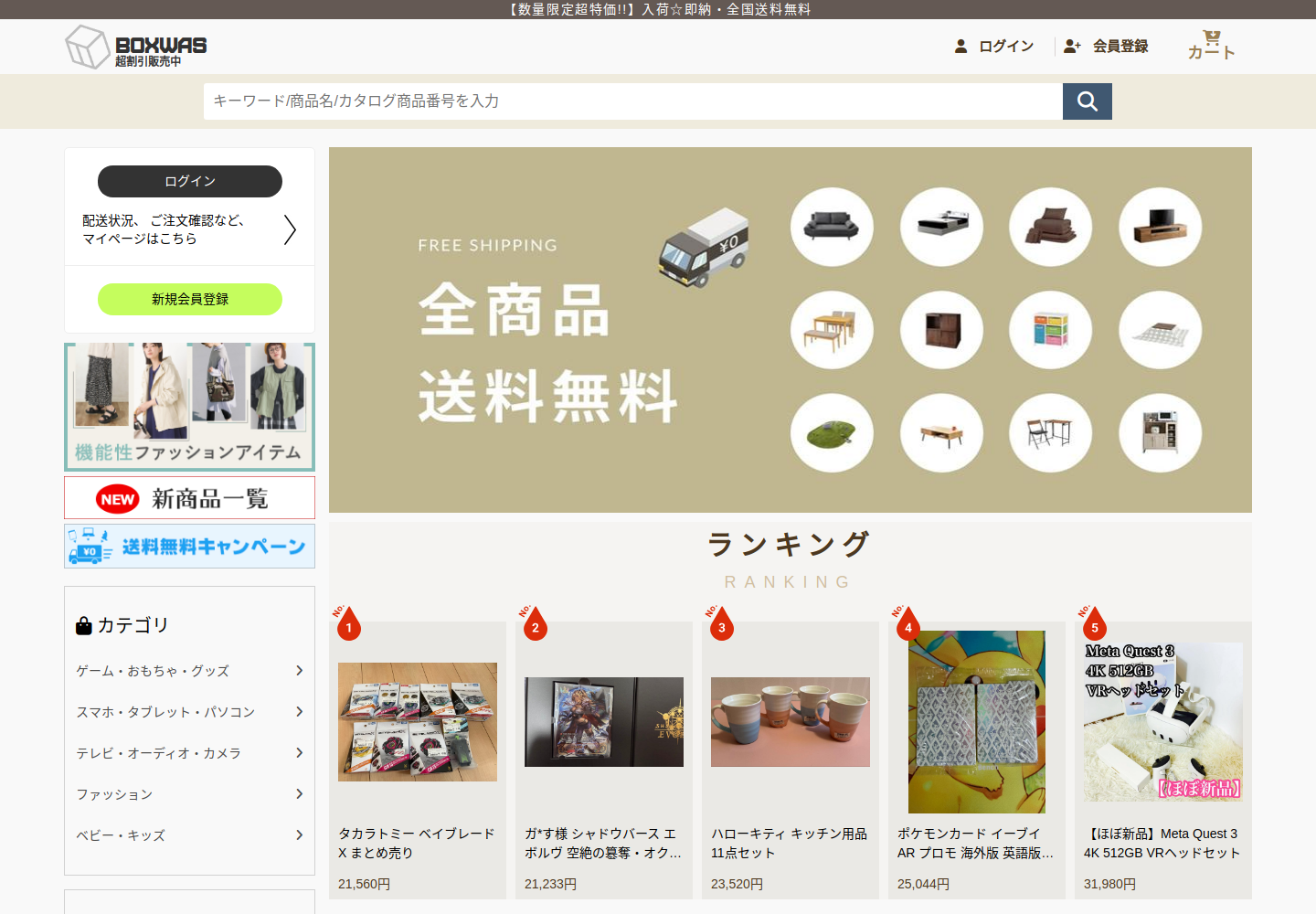The image size is (1316, 914).
Task: Expand ベビー・キッズ category chevron
Action: coord(299,835)
